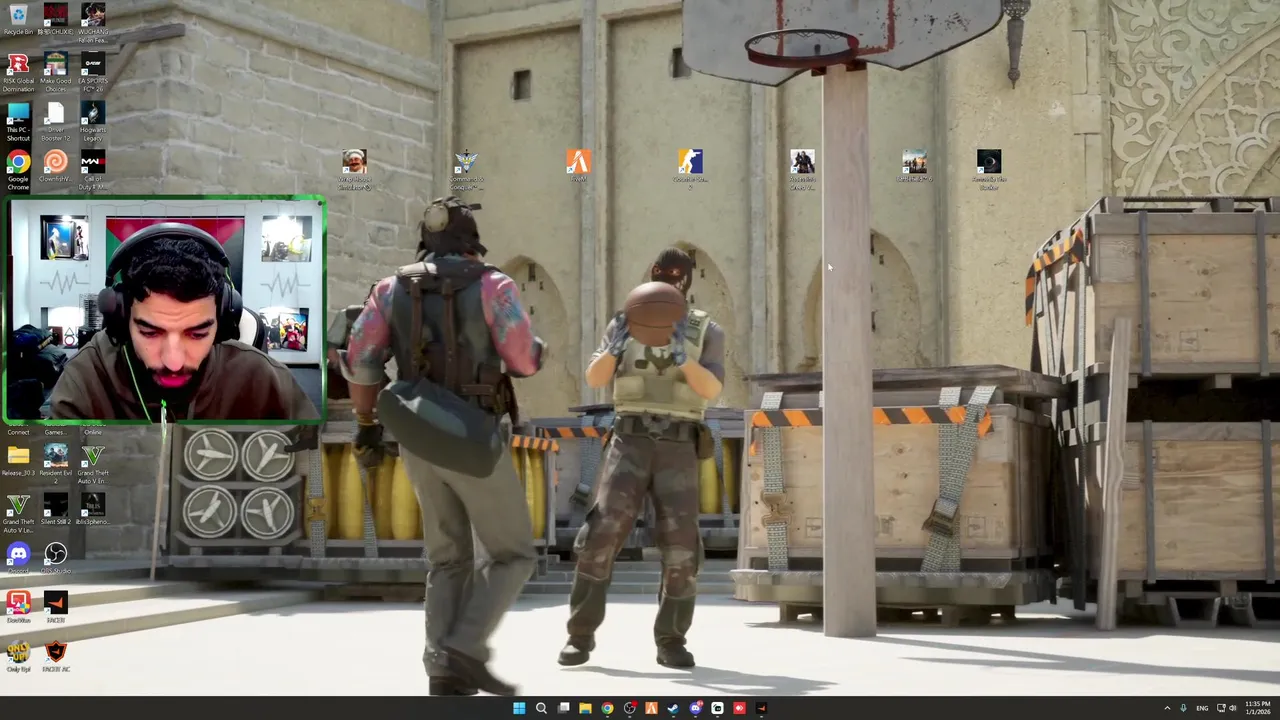Launch Clownfish voice changer shortcut
This screenshot has width=1280, height=720.
tap(55, 167)
